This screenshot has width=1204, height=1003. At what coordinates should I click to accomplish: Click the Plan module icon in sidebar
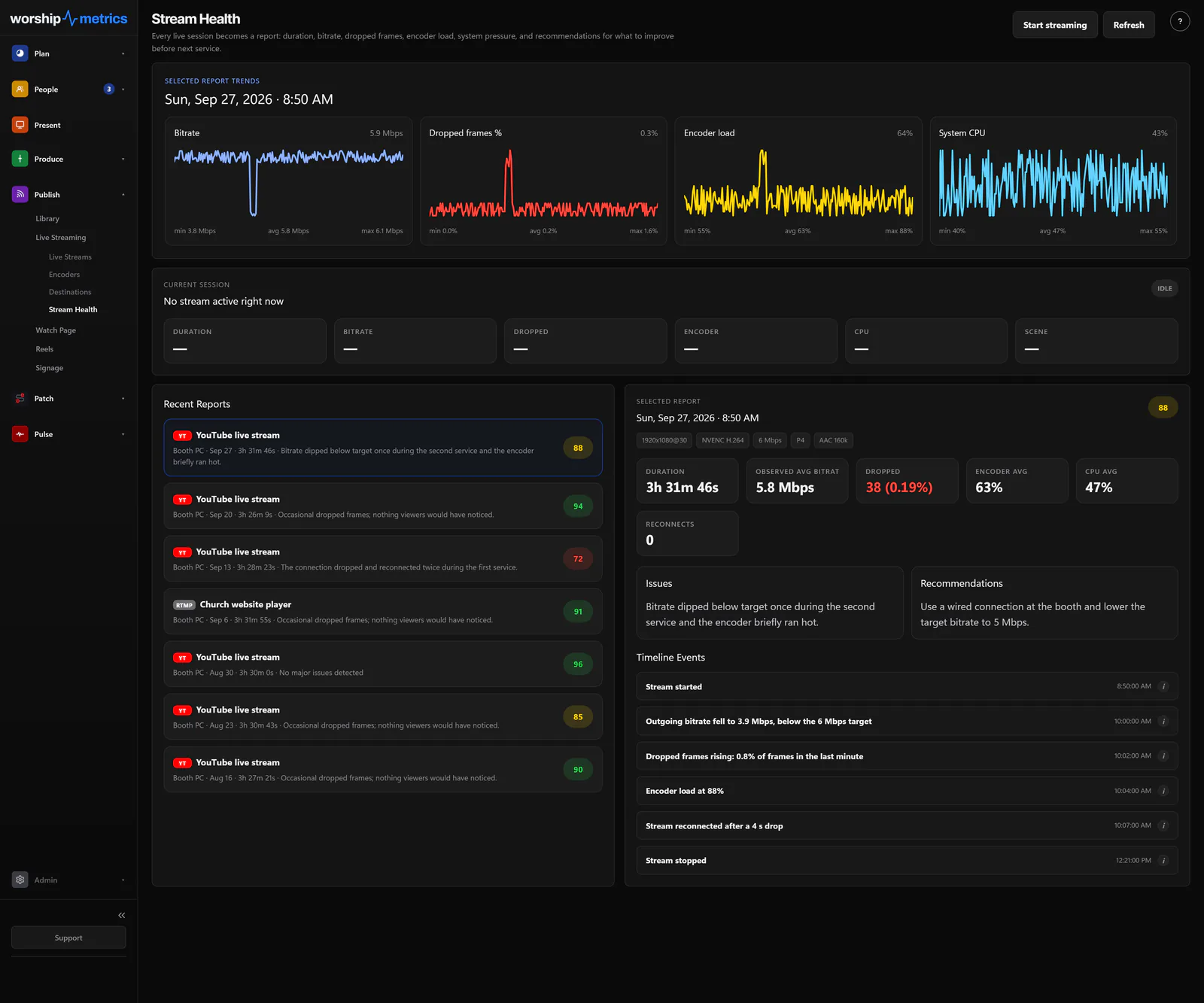point(20,53)
